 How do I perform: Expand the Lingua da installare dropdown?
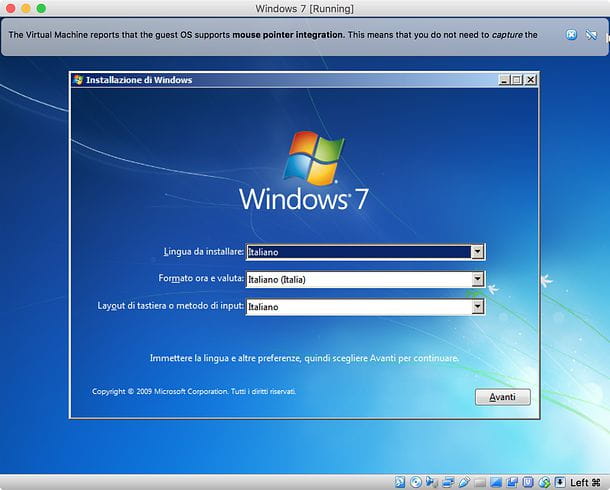click(x=477, y=253)
